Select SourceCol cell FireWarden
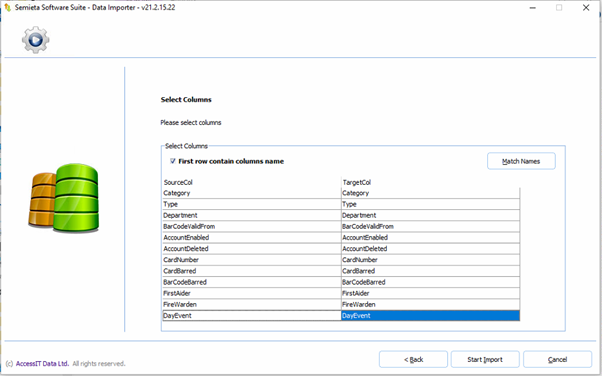Image resolution: width=602 pixels, height=376 pixels. point(252,305)
